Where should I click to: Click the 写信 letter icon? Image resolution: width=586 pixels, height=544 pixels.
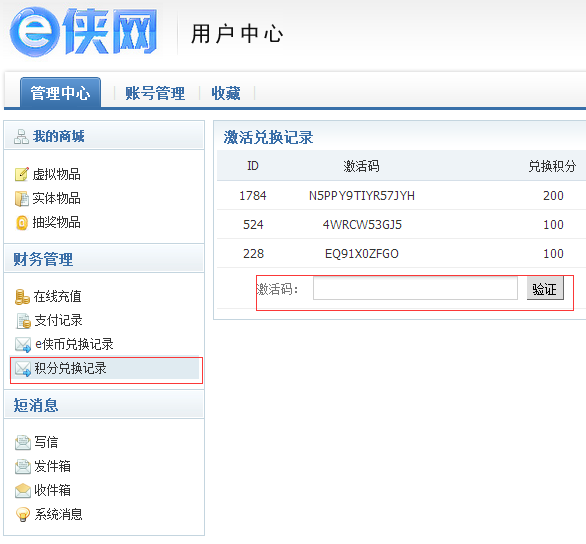[23, 442]
